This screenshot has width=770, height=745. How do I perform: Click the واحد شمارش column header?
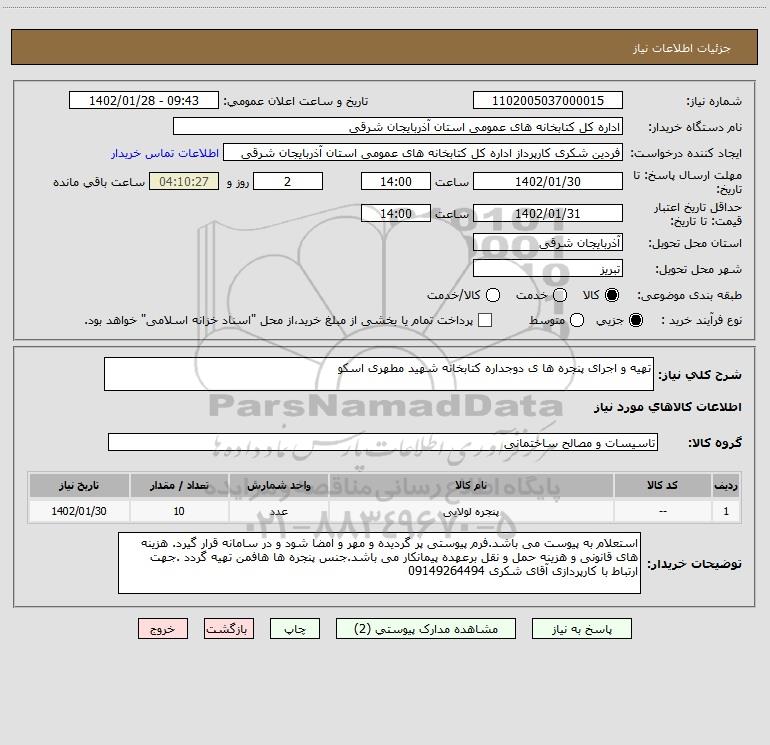tap(278, 485)
